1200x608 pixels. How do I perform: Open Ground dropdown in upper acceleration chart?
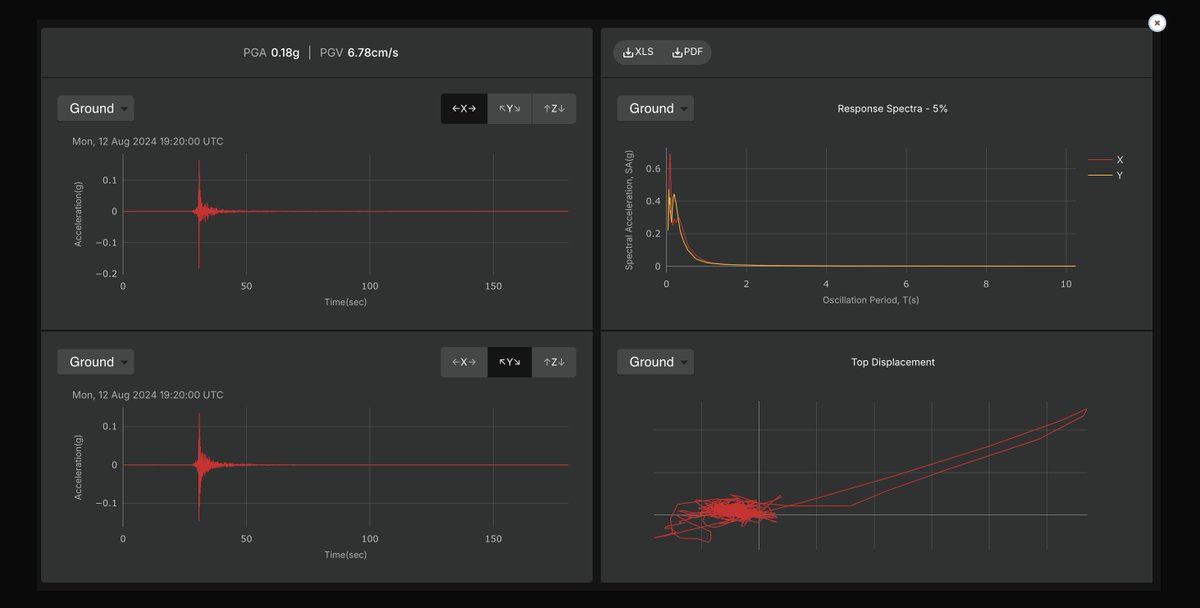coord(95,108)
